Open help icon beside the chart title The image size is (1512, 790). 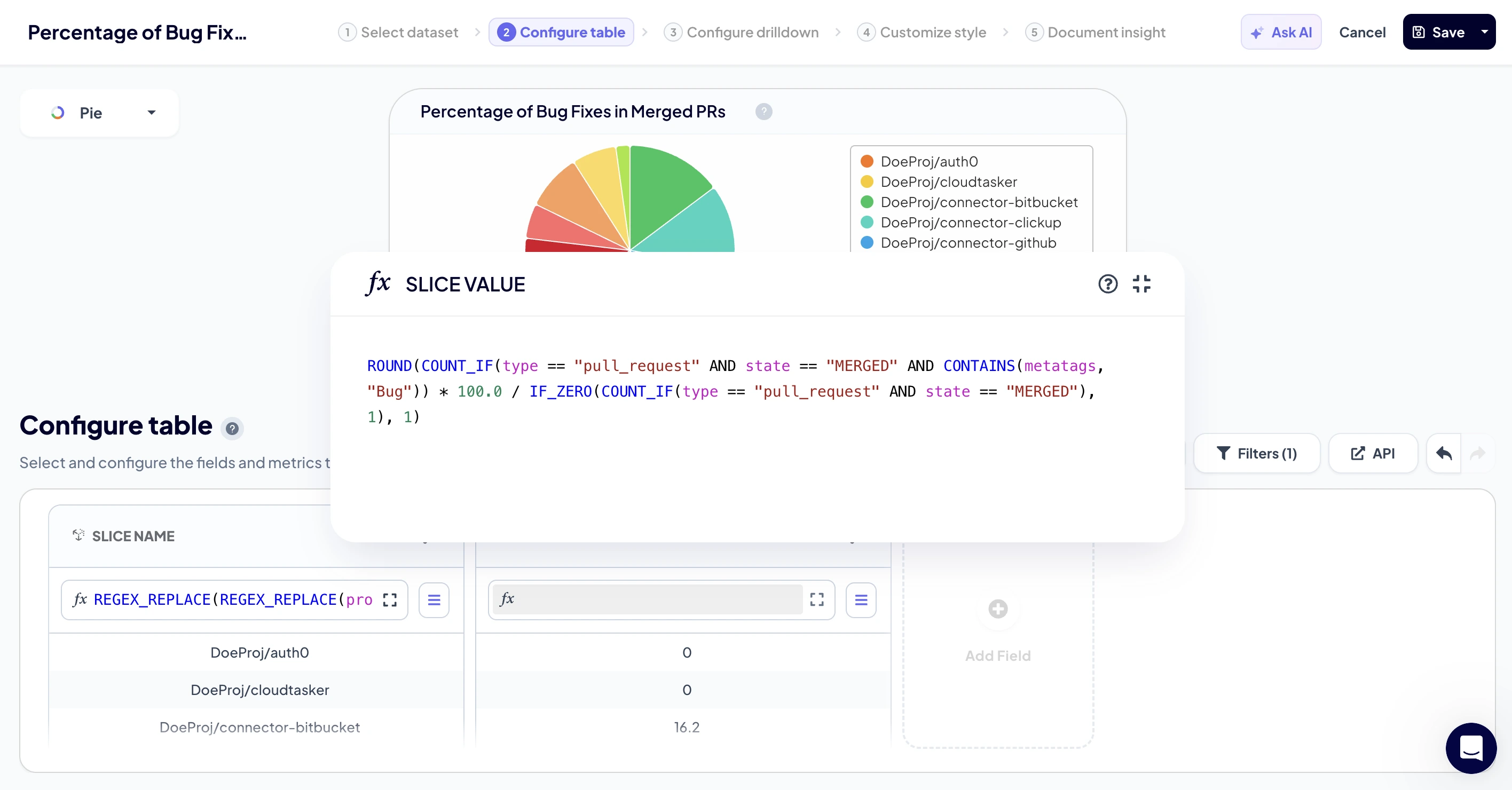(763, 112)
